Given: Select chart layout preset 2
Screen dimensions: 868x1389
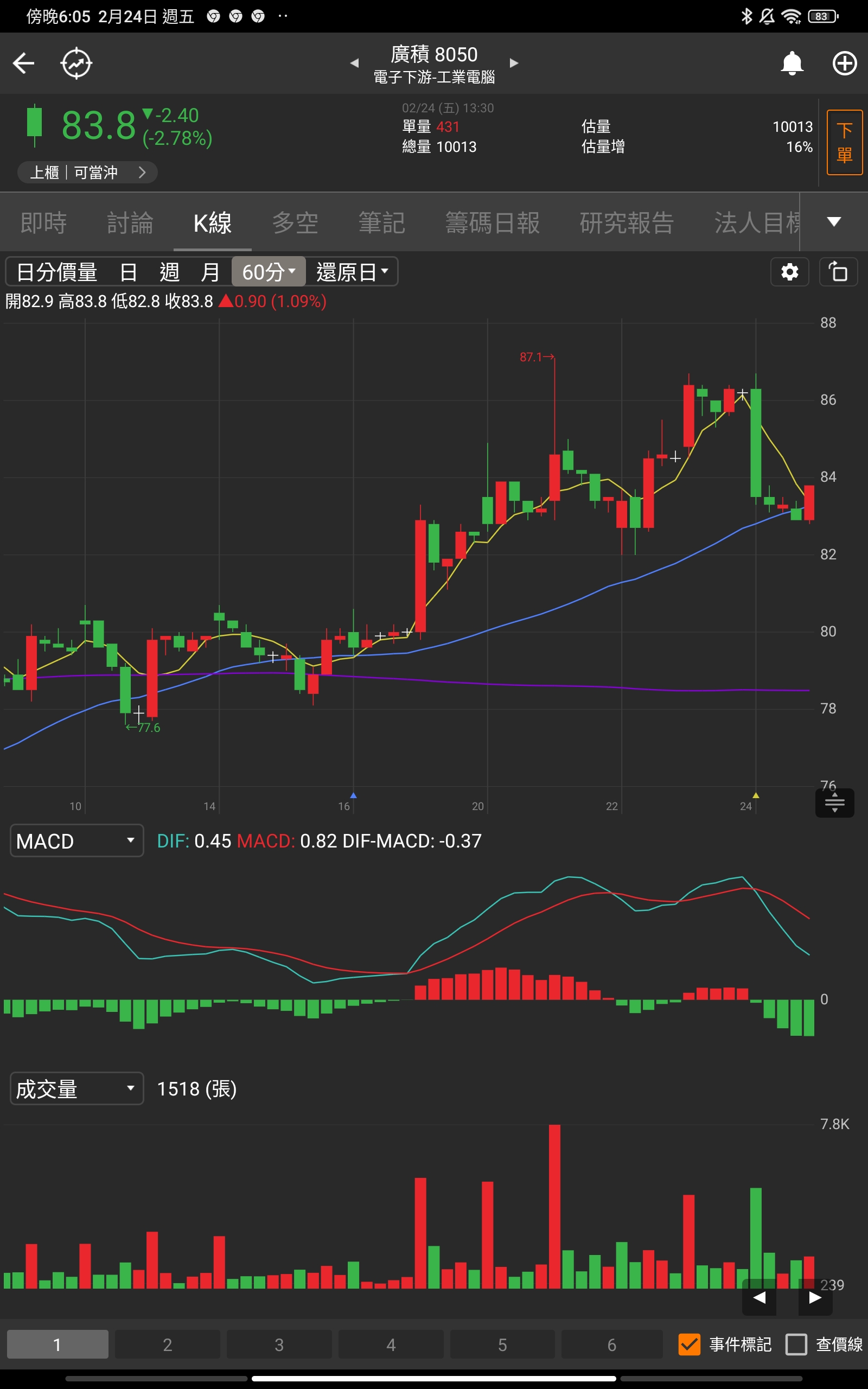Looking at the screenshot, I should (x=167, y=1344).
